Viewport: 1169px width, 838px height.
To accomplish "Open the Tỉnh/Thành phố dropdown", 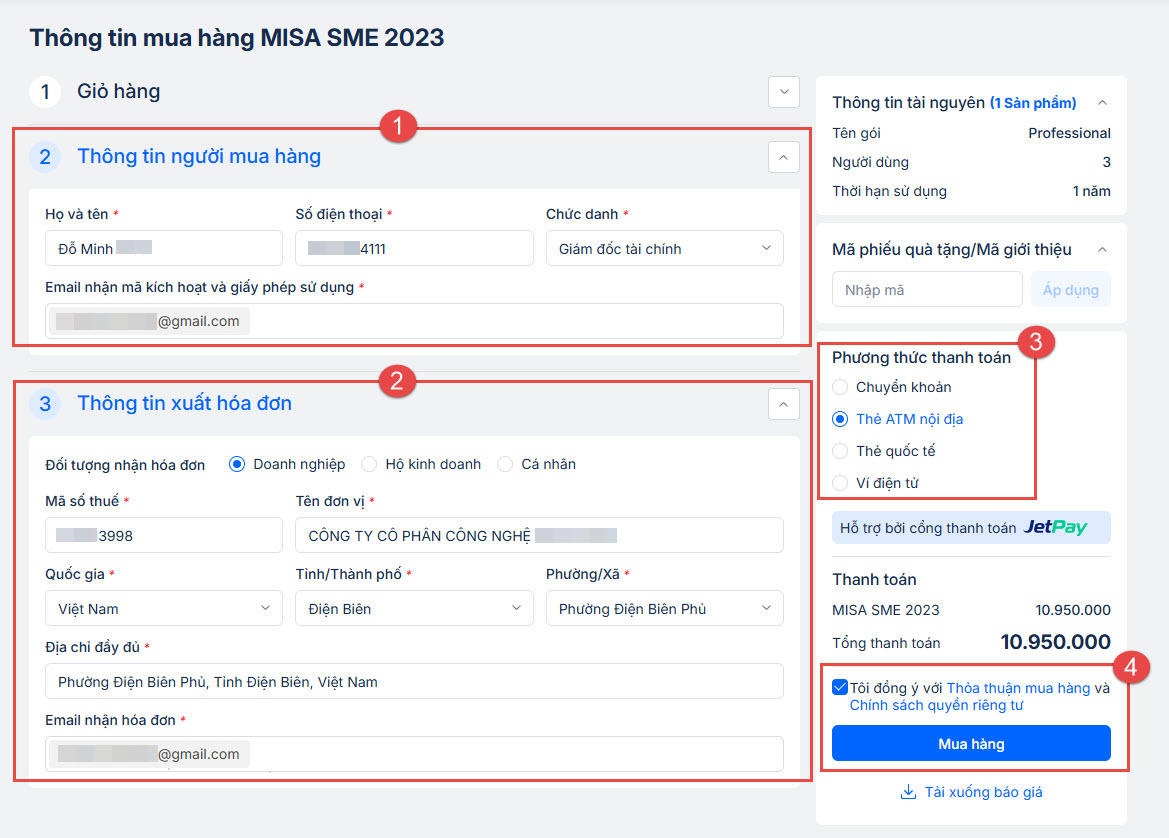I will point(414,608).
